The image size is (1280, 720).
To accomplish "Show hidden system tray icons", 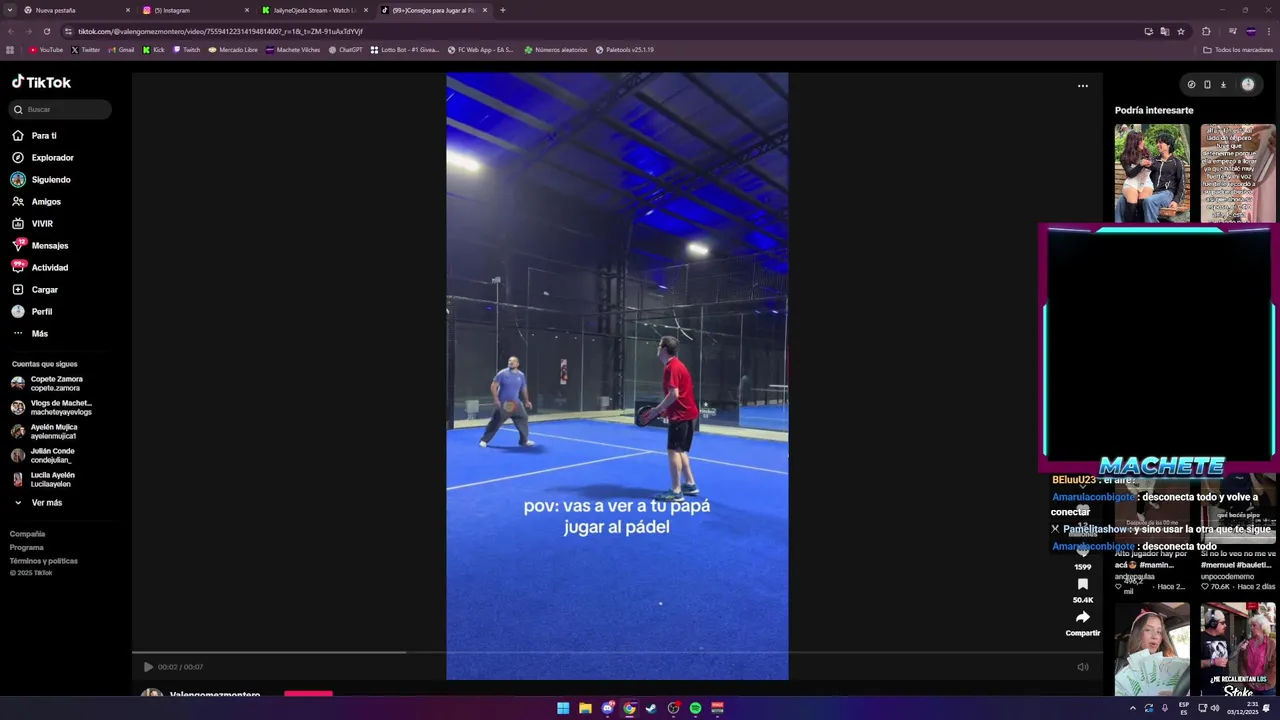I will [x=1132, y=708].
